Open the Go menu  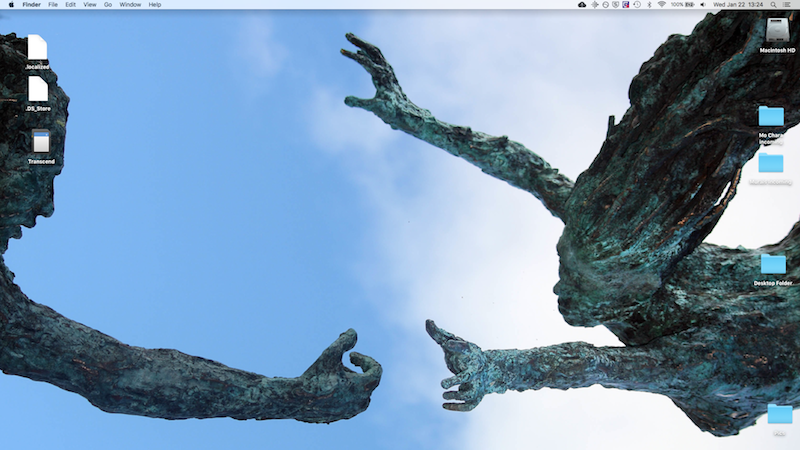click(107, 5)
